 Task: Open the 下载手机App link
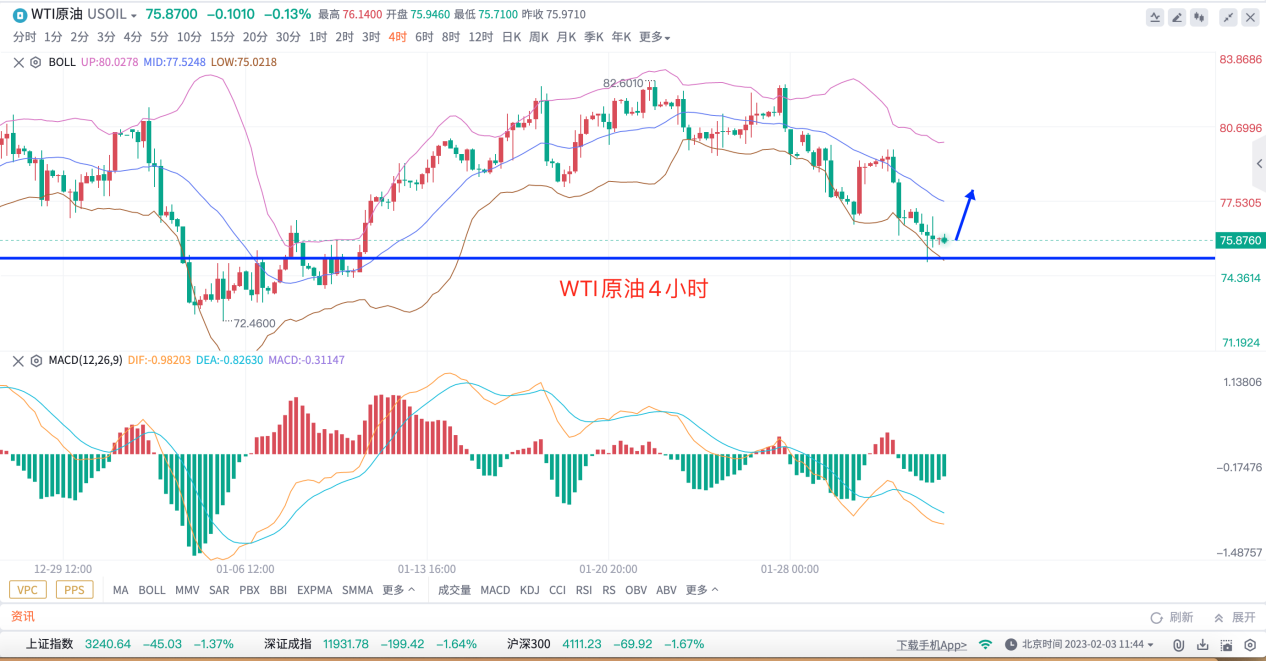(932, 645)
